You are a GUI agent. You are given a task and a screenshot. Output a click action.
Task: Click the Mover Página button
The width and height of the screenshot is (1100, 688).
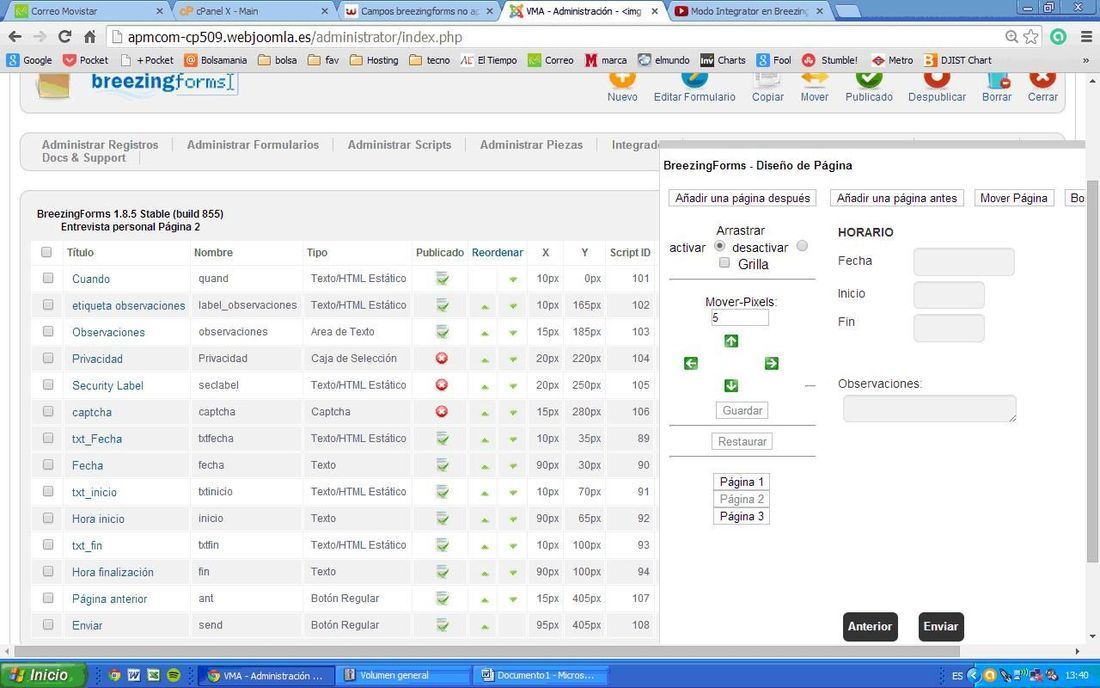pos(1014,198)
